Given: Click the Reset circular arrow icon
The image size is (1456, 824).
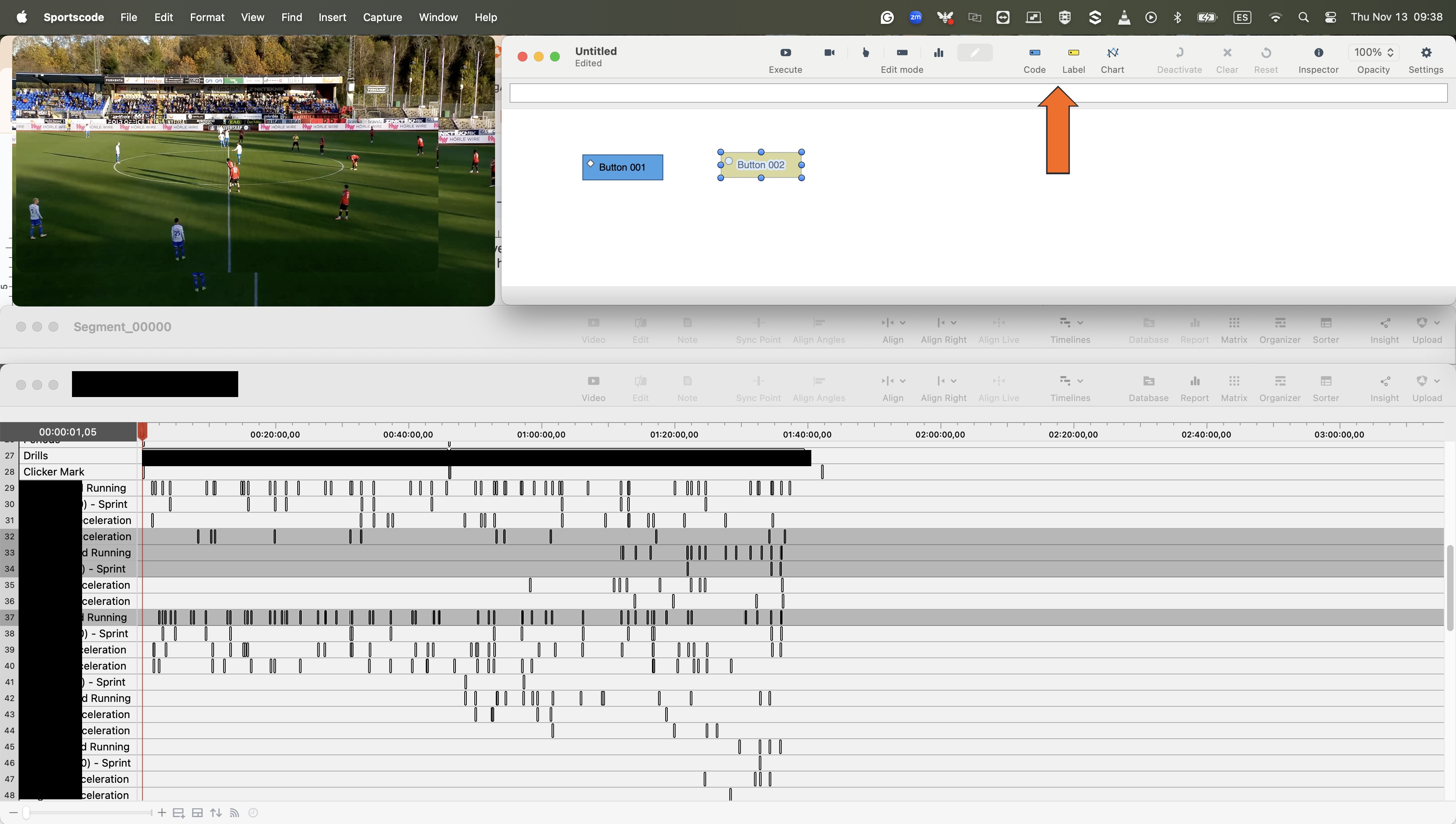Looking at the screenshot, I should pyautogui.click(x=1266, y=53).
